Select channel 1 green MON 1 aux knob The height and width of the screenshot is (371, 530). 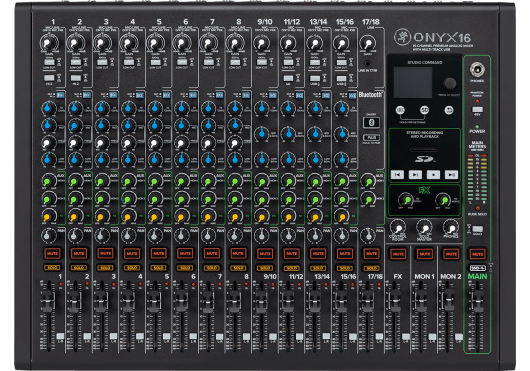point(49,181)
